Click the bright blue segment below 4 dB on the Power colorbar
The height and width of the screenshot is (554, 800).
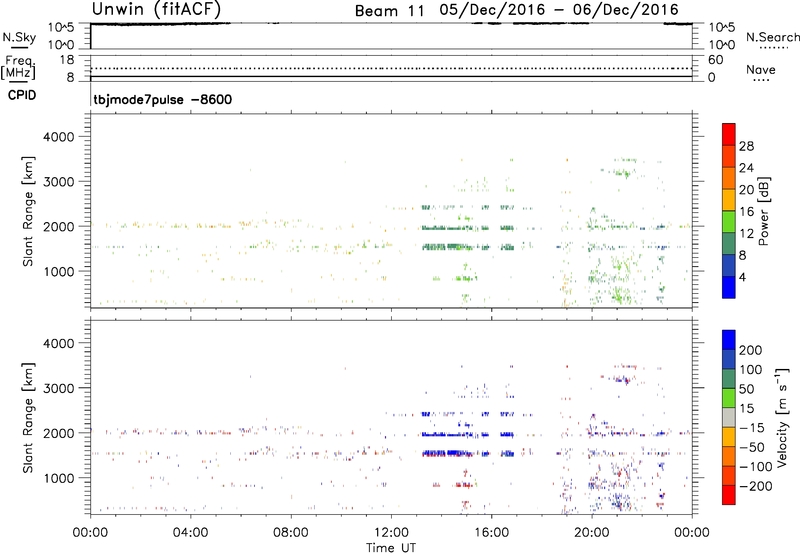(x=729, y=287)
